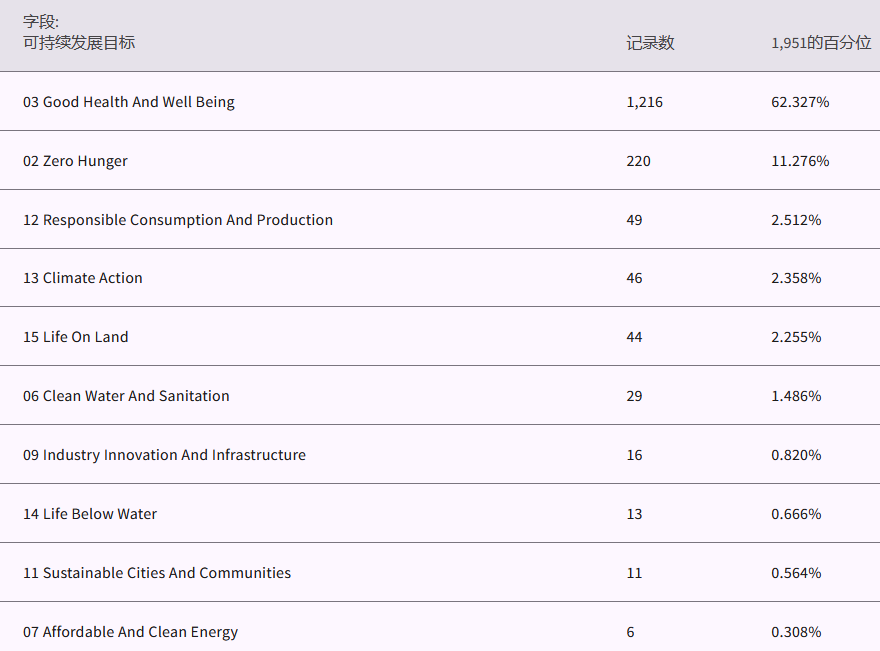
Task: Click the 2.358% Climate Action percentage
Action: [x=796, y=278]
